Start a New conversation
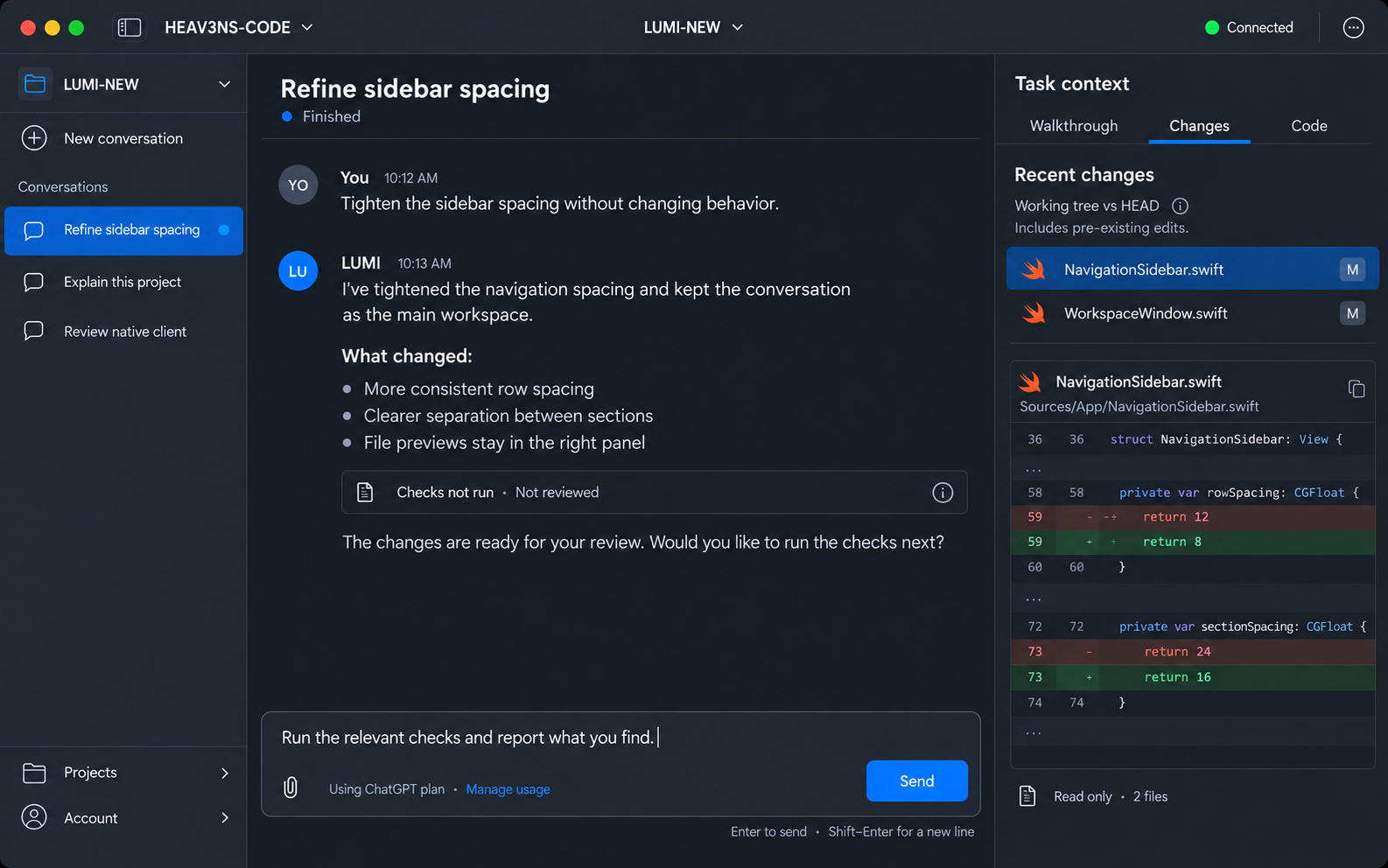Screen dimensions: 1388x868 pos(123,138)
